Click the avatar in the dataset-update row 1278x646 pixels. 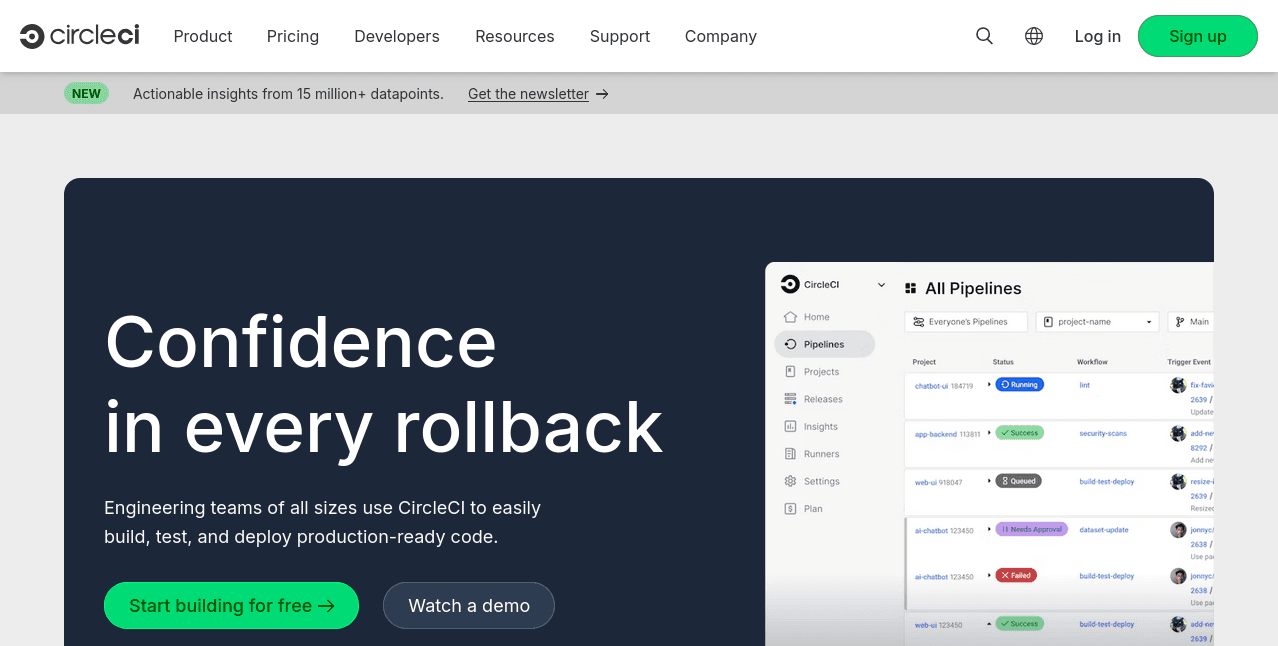pos(1179,530)
